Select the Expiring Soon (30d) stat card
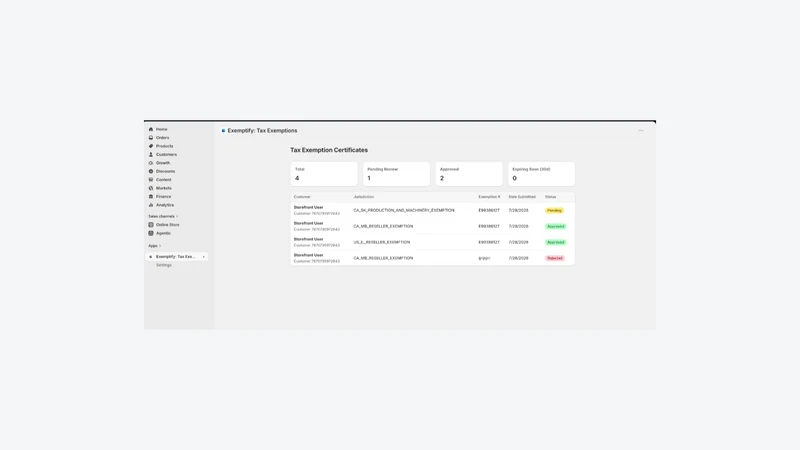This screenshot has height=450, width=800. tap(541, 174)
